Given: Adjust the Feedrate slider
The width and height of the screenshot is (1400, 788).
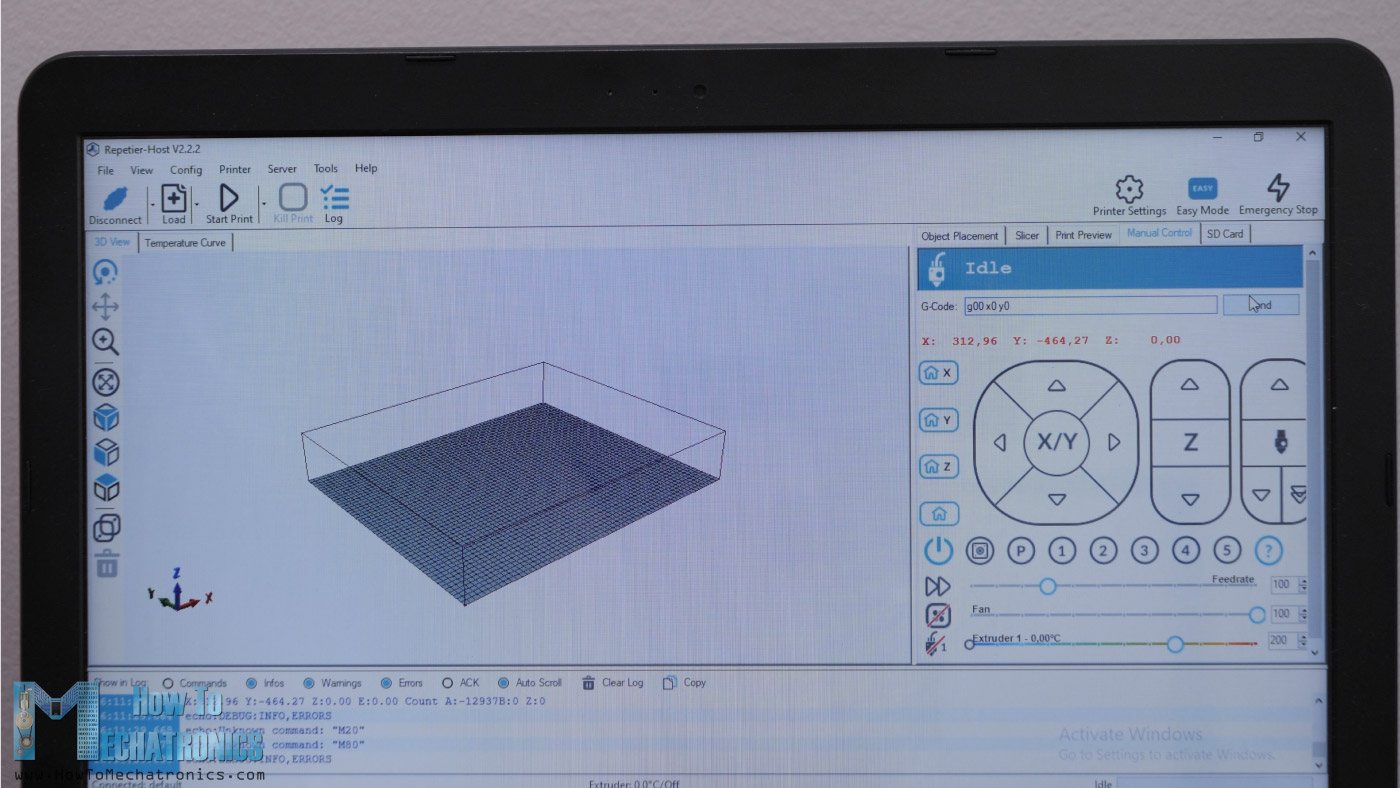Looking at the screenshot, I should (1047, 587).
